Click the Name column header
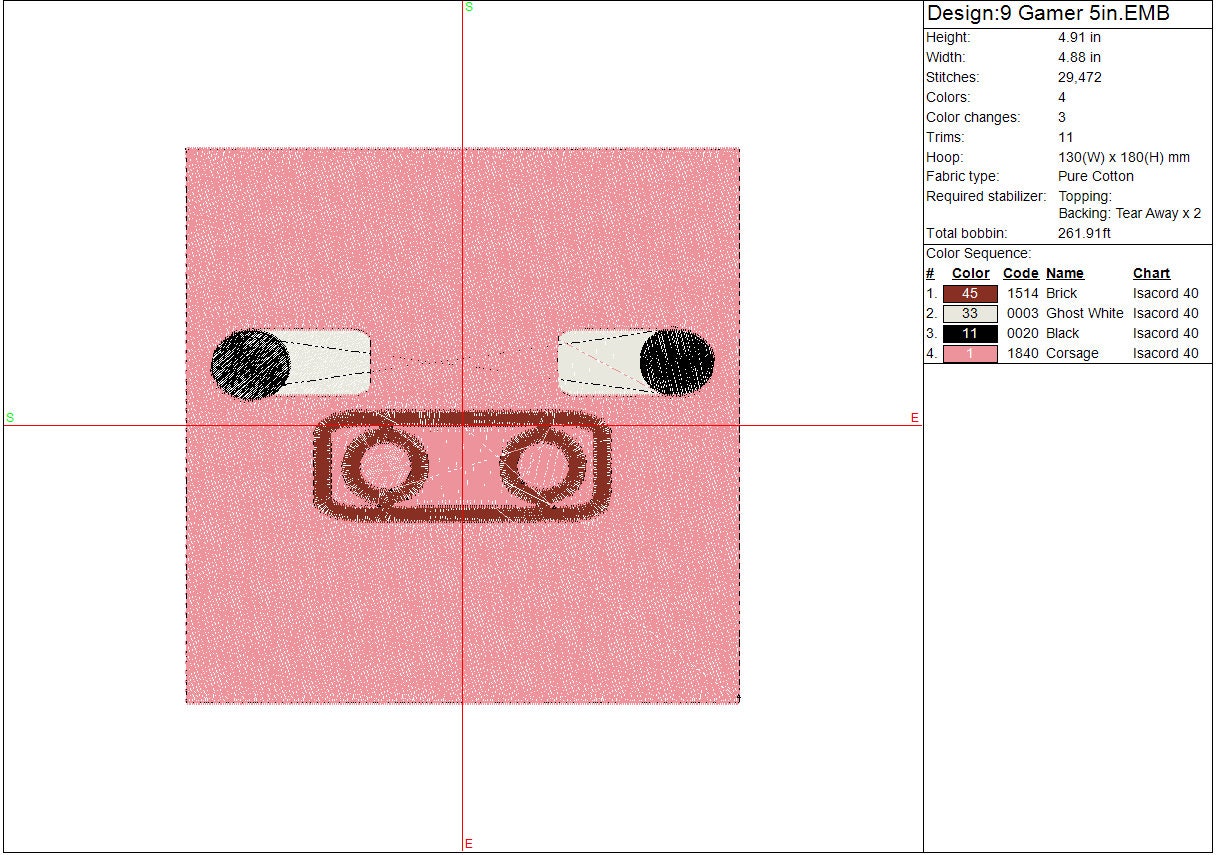1217x855 pixels. click(1064, 273)
